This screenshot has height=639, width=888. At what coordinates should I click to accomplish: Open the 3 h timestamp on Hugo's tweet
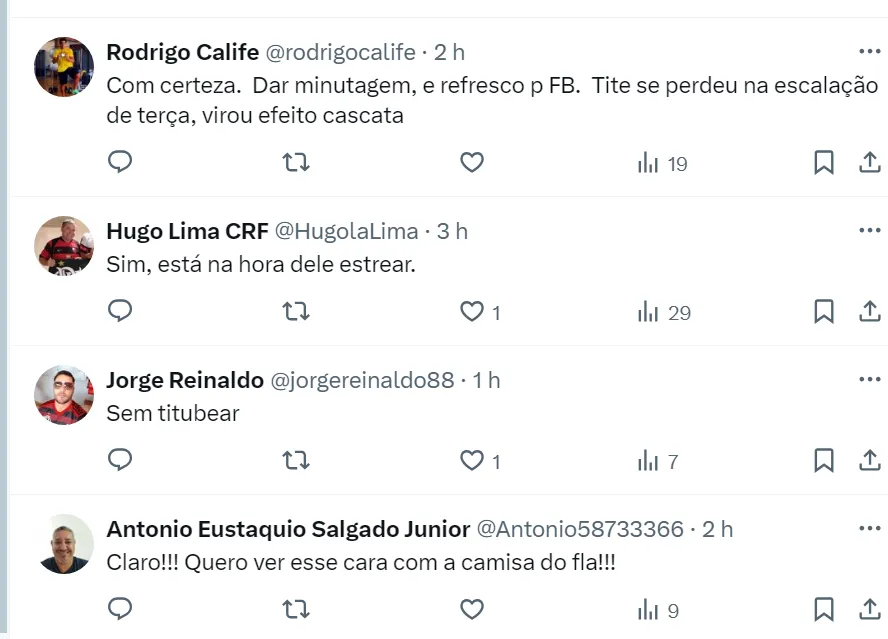click(453, 231)
